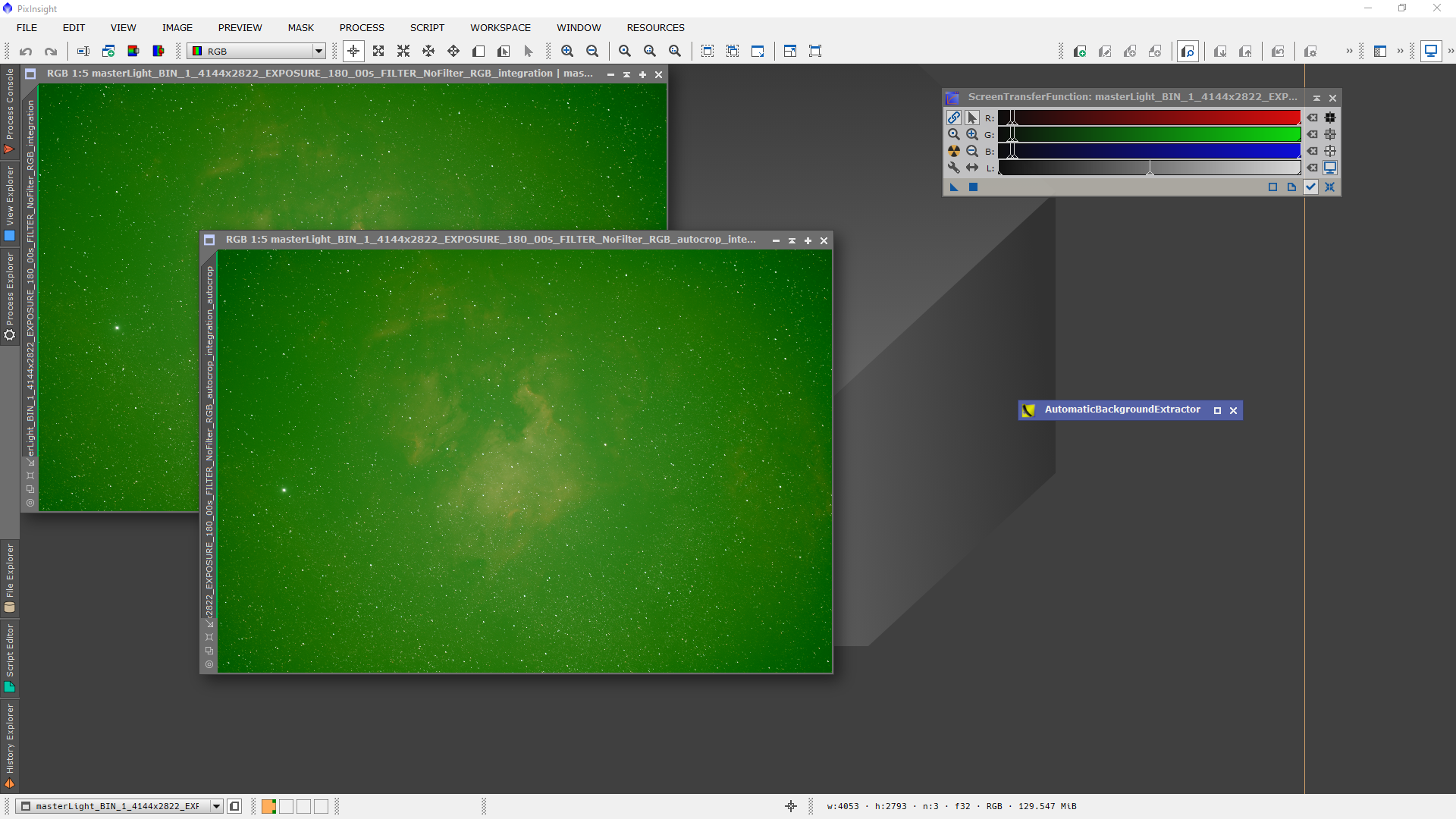Click the STF edit settings wrench icon
Image resolution: width=1456 pixels, height=819 pixels.
(954, 168)
